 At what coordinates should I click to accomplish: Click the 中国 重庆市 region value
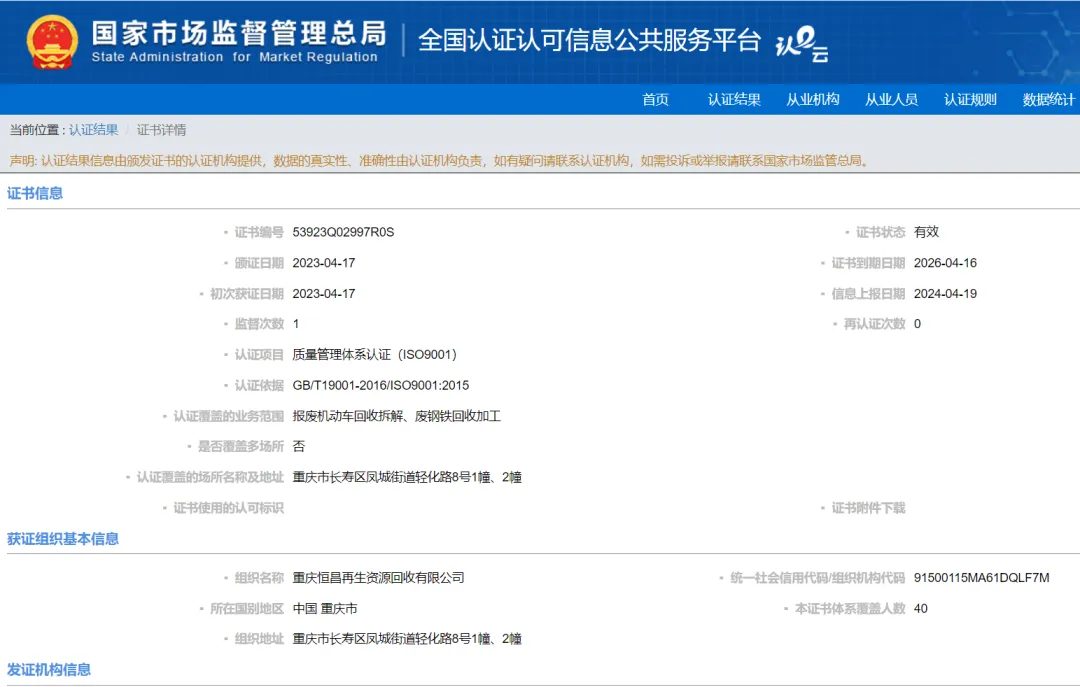pyautogui.click(x=325, y=609)
